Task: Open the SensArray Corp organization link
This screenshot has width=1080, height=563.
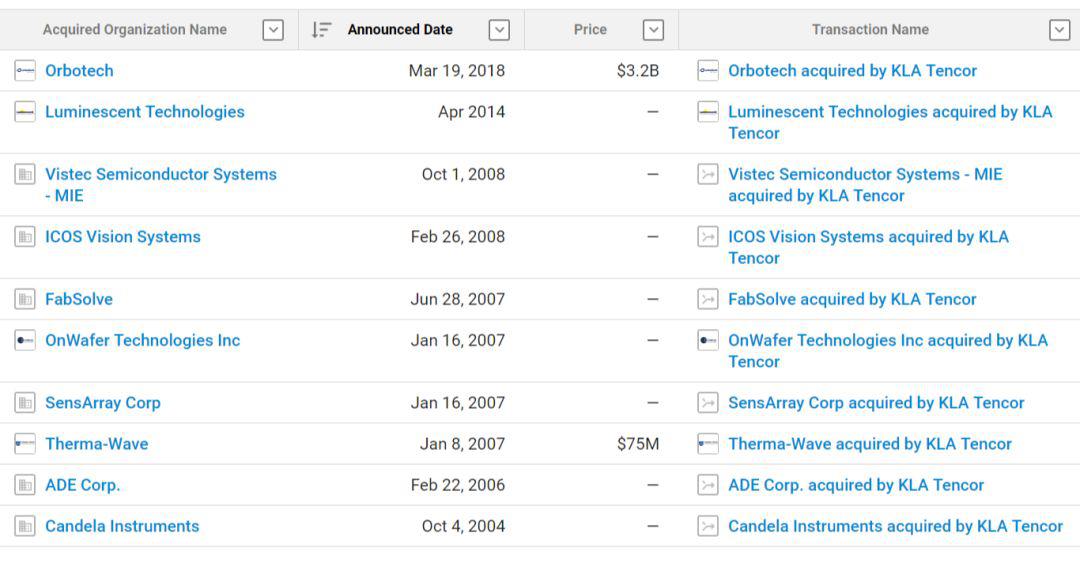Action: pyautogui.click(x=103, y=403)
